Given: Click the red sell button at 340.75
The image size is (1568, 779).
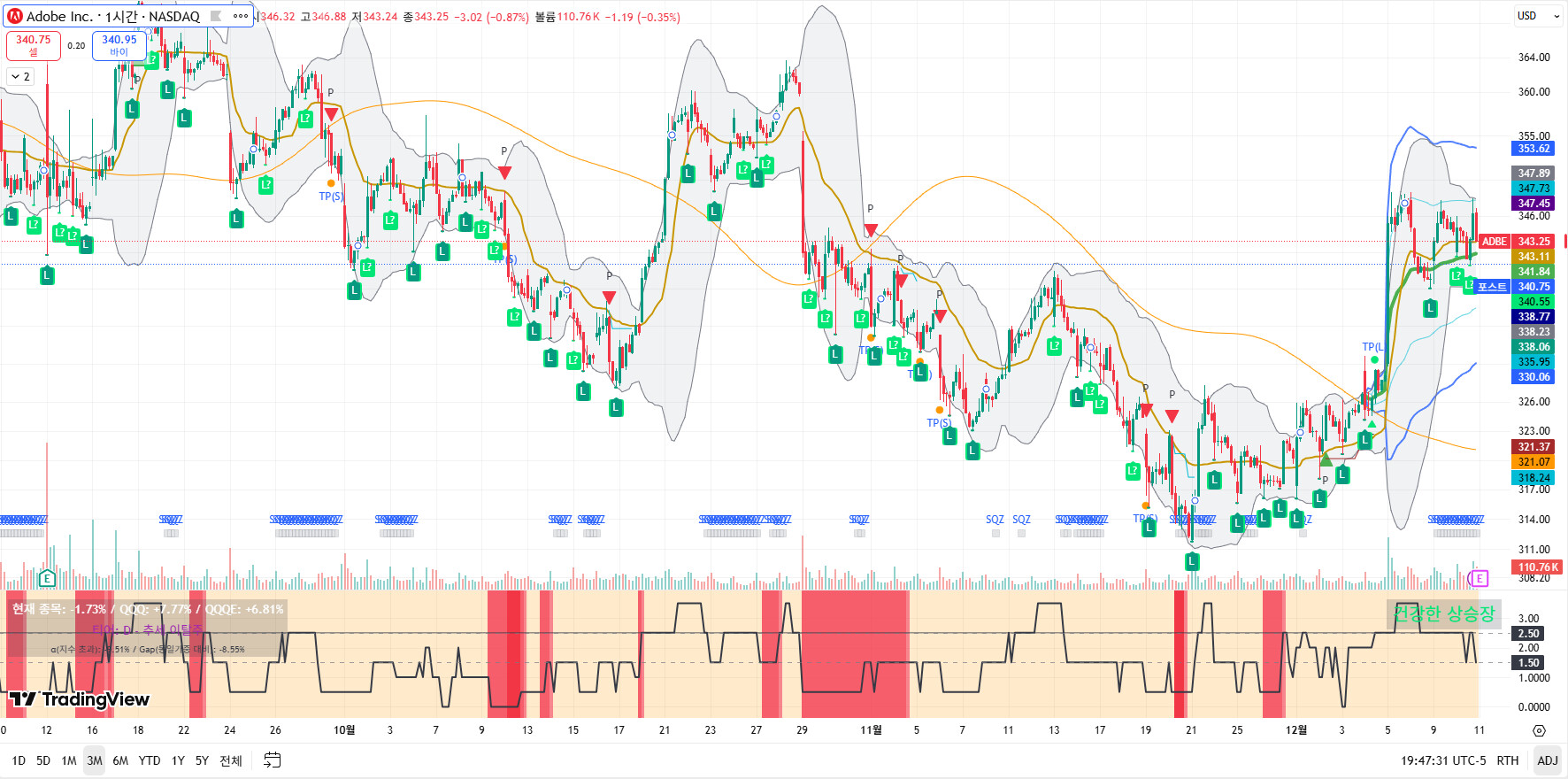Looking at the screenshot, I should [x=34, y=46].
